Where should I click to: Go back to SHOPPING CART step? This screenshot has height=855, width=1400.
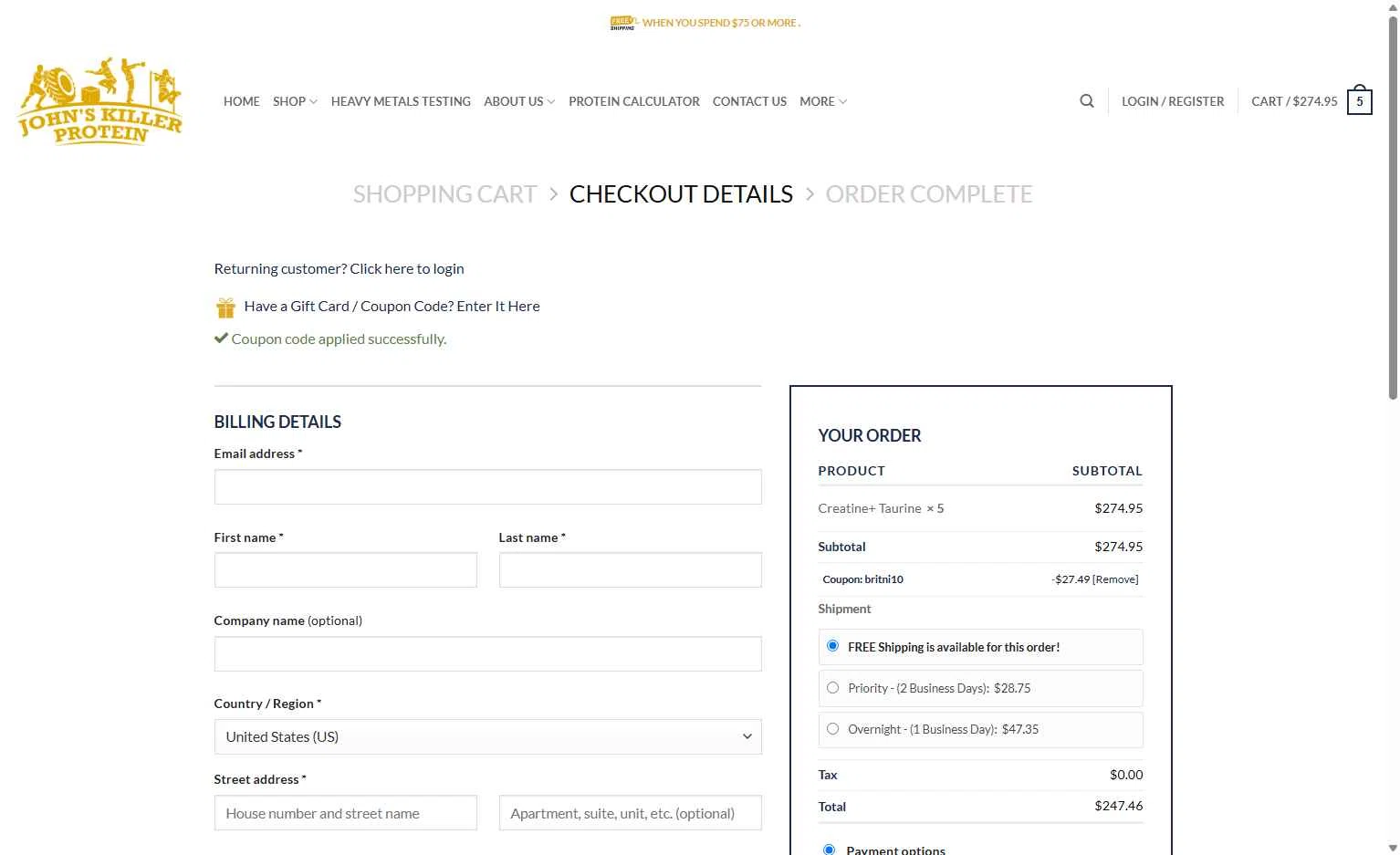[444, 194]
